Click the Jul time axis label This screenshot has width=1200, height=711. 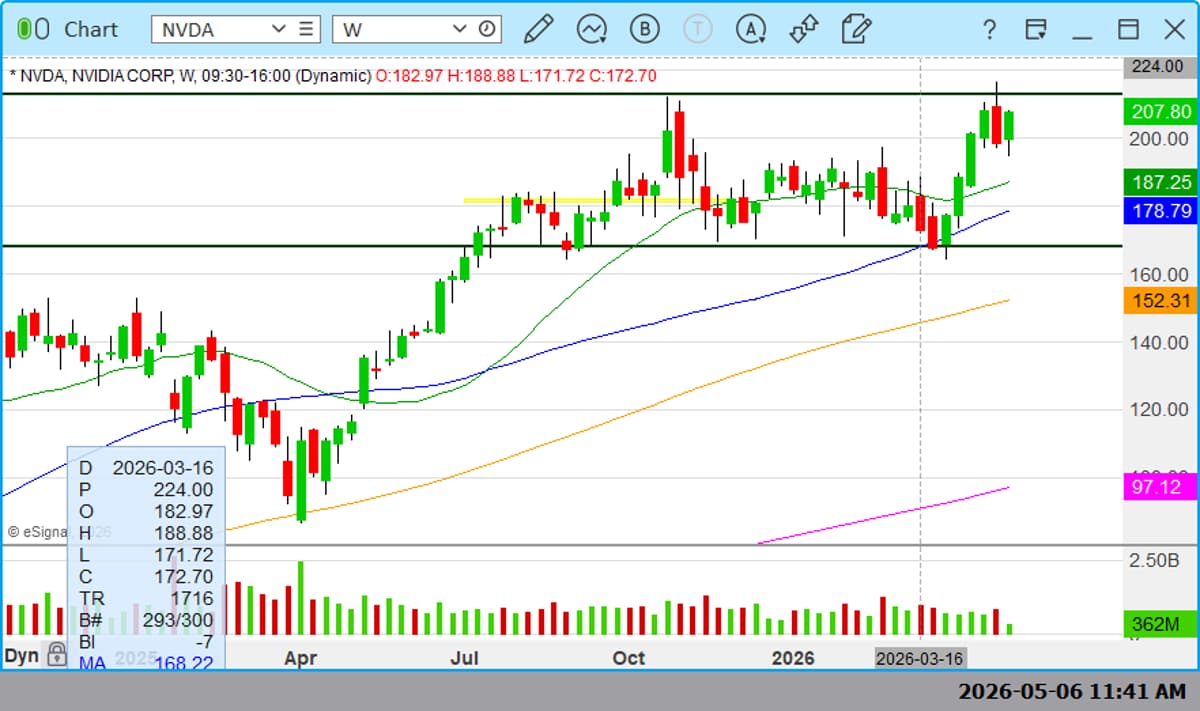point(464,658)
